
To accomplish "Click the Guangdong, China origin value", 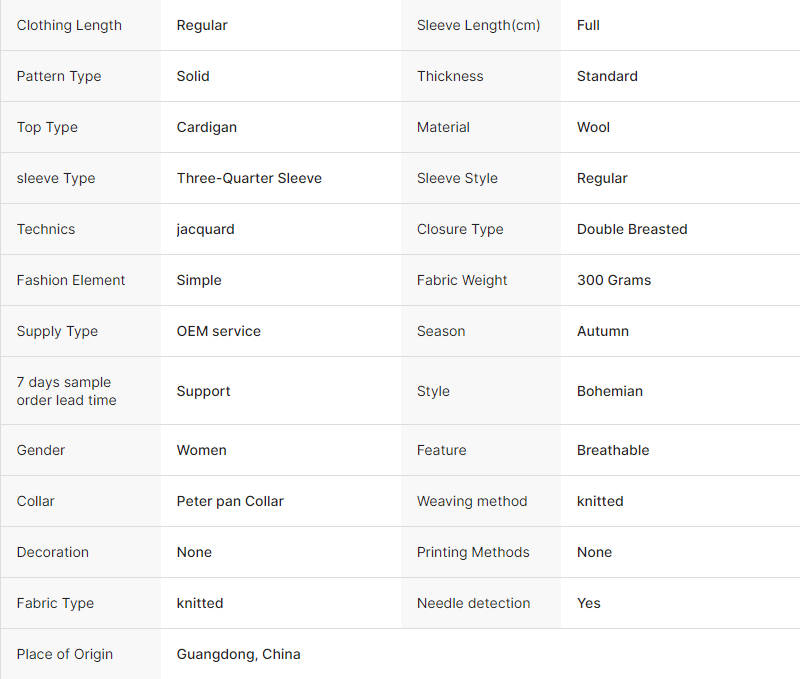I will pos(238,654).
